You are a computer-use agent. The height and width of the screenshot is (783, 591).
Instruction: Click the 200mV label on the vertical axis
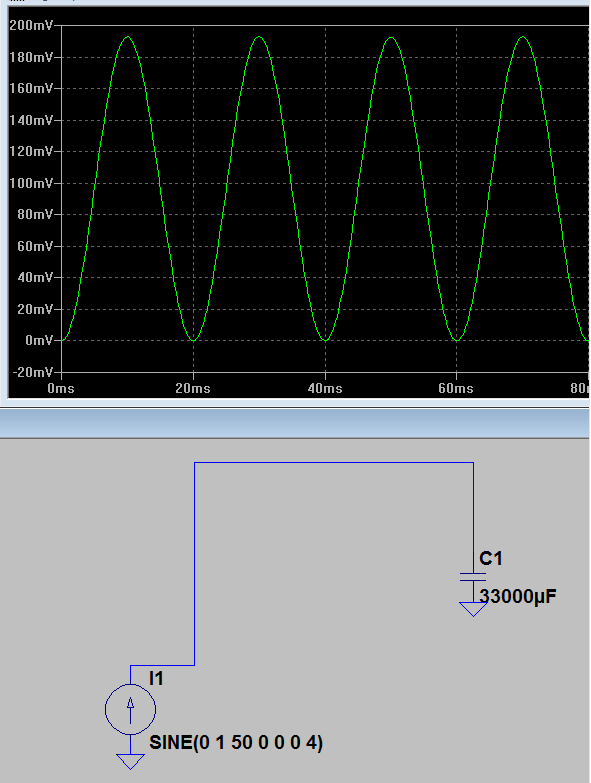[30, 25]
